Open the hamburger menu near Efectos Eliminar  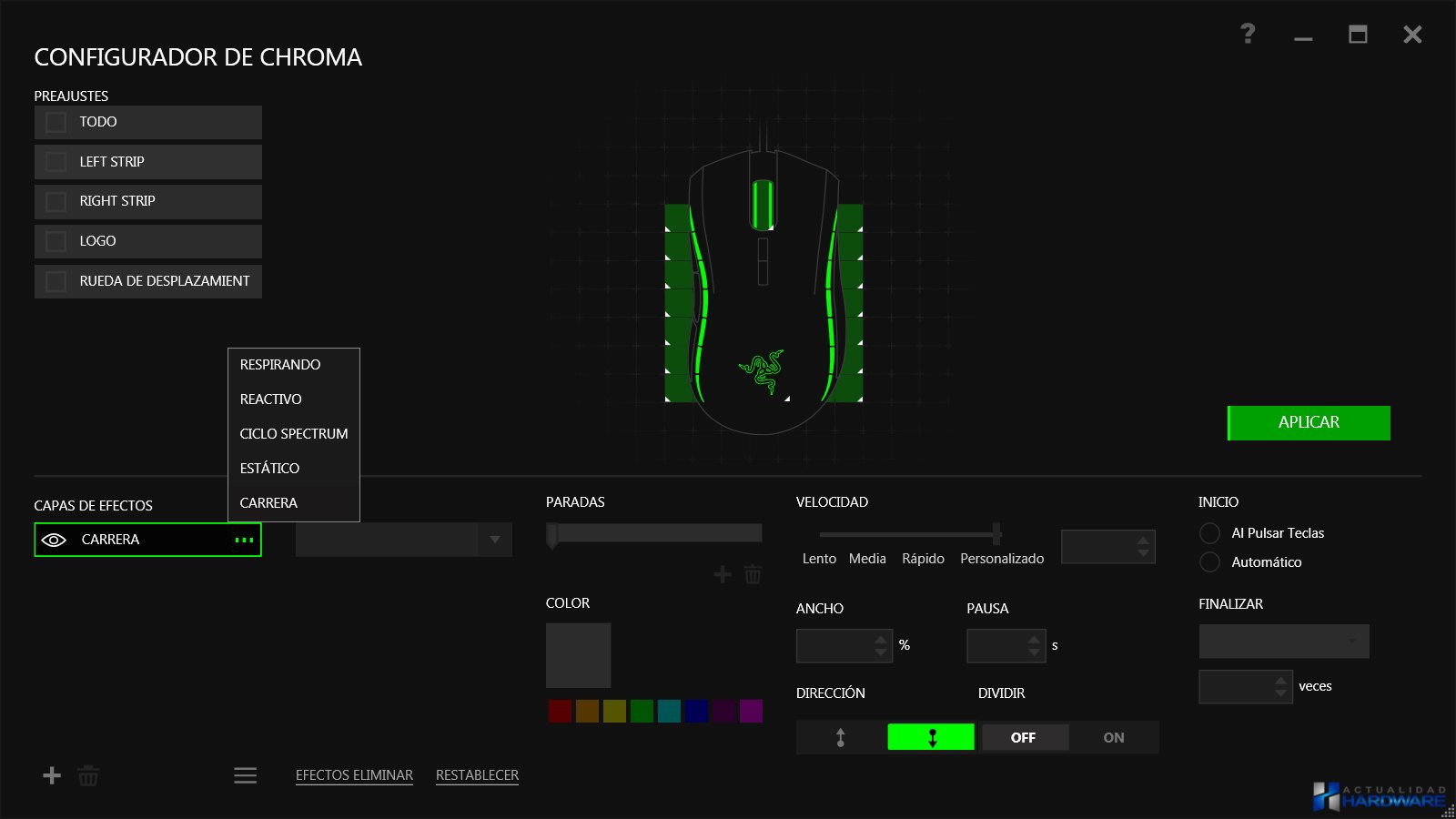click(245, 775)
